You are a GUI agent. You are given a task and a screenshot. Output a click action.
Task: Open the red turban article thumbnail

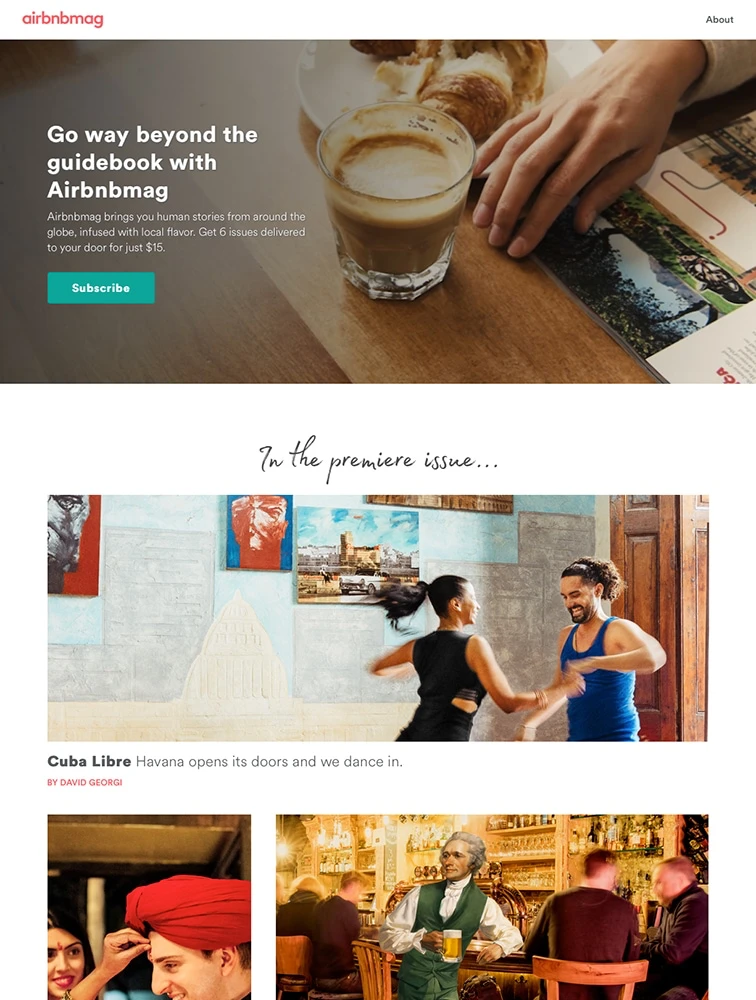tap(149, 907)
